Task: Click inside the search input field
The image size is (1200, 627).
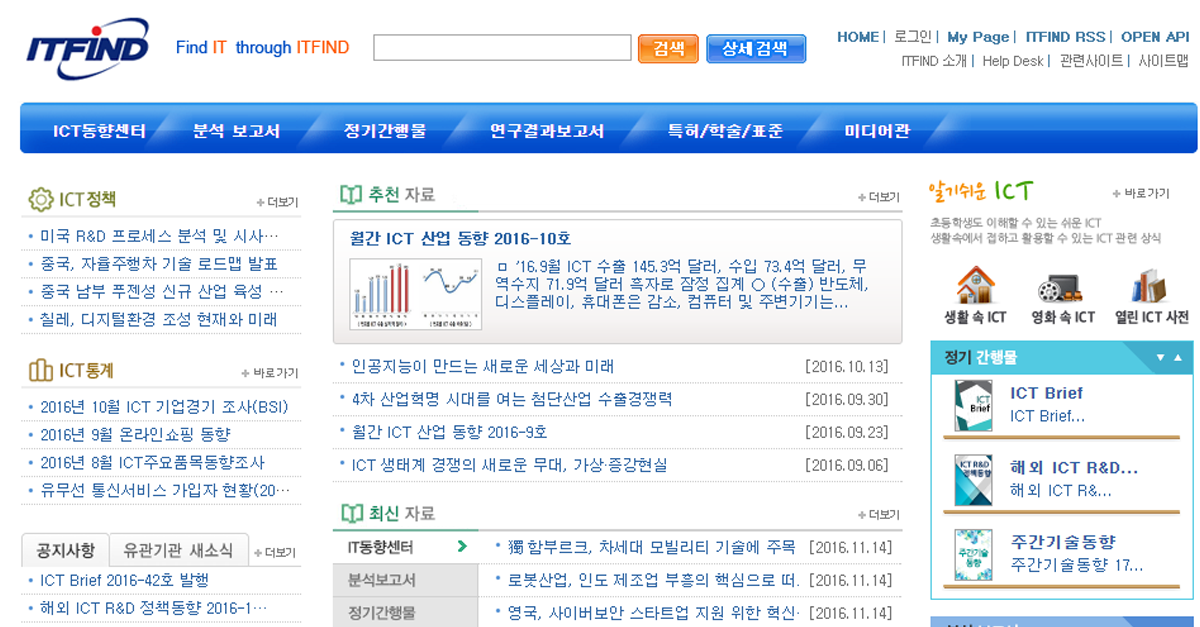Action: coord(500,47)
